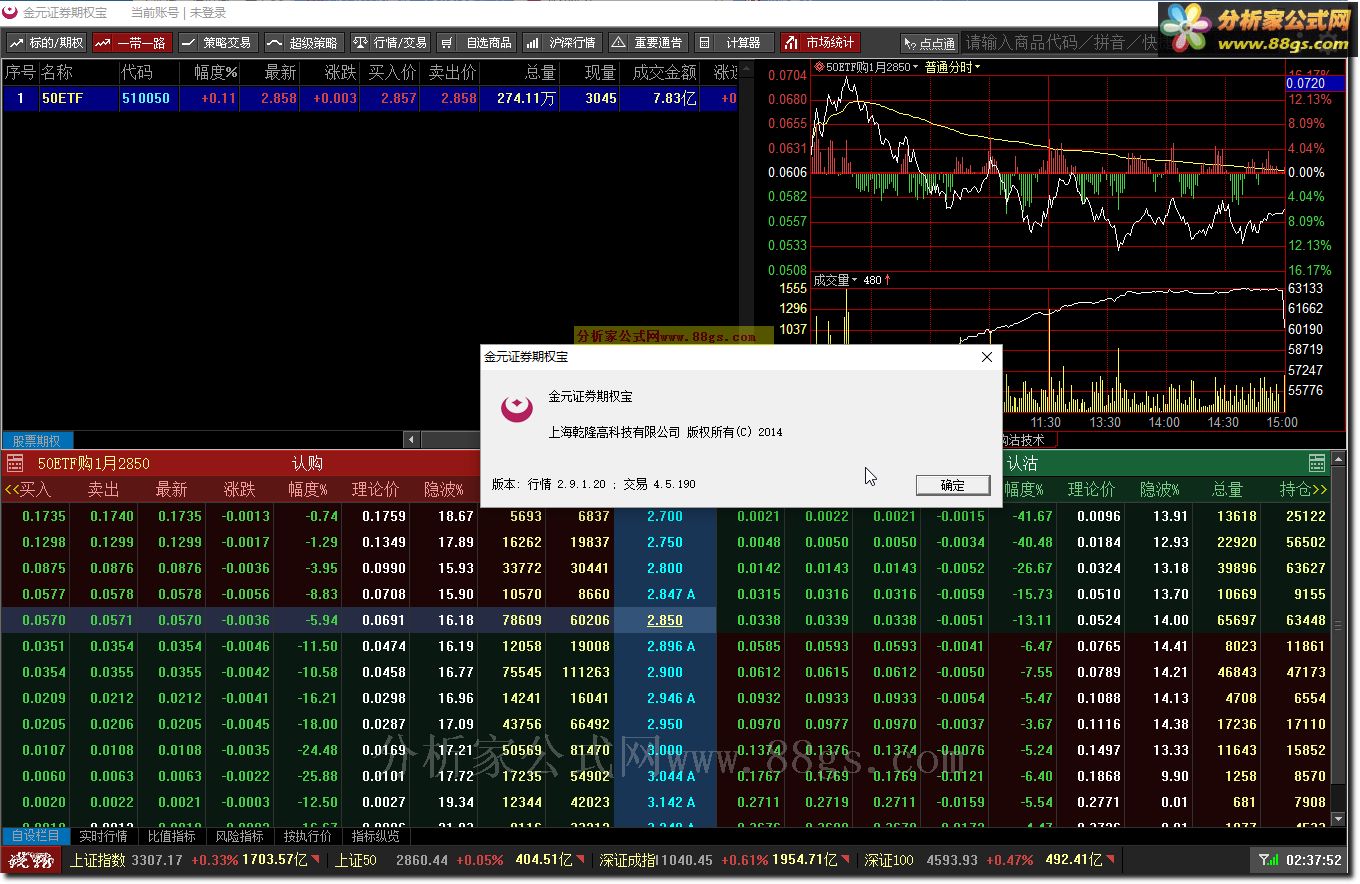The image size is (1360, 884).
Task: Select the 2.700 strike price row
Action: point(665,516)
